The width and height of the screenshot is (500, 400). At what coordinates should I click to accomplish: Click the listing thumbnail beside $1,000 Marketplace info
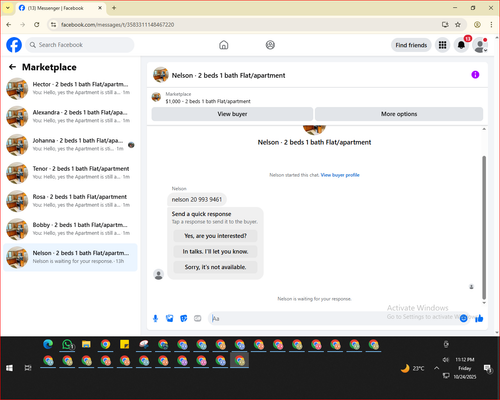click(156, 97)
